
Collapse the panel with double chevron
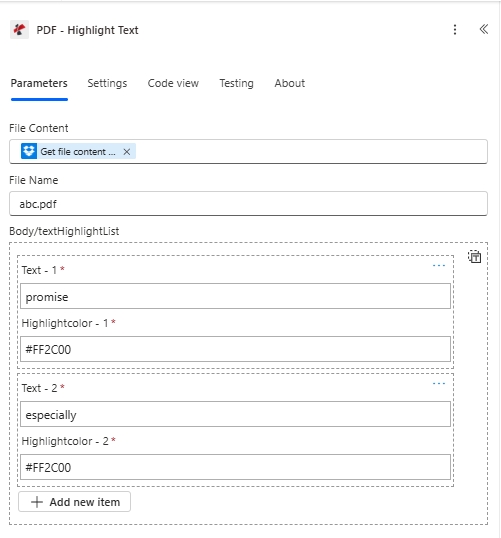click(484, 29)
